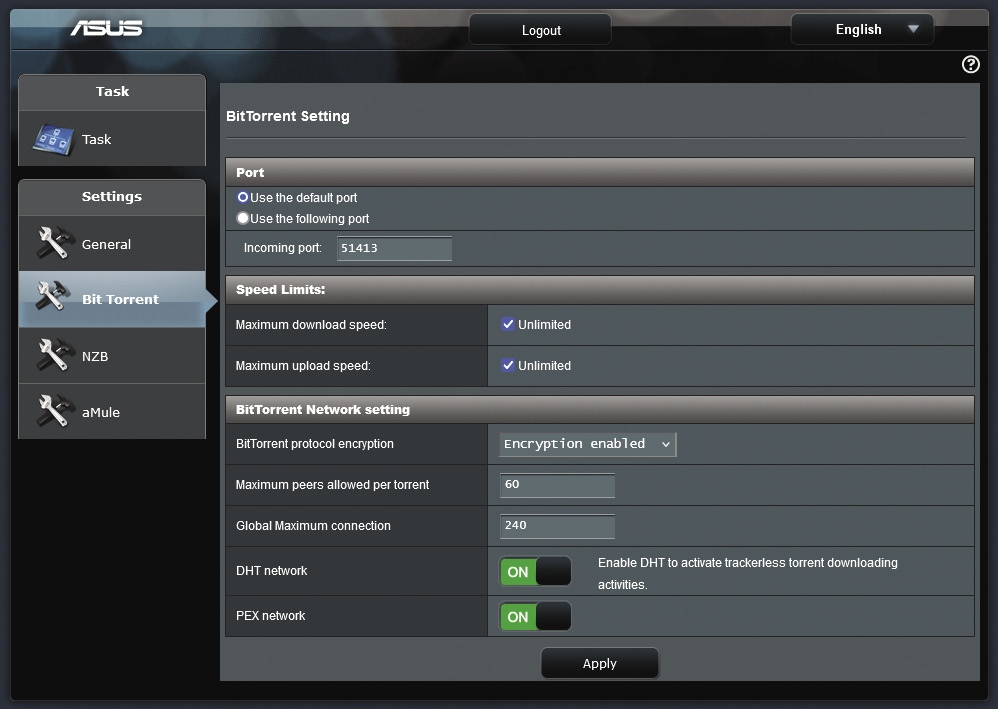
Task: Toggle Unlimited maximum upload speed checkbox
Action: (x=508, y=365)
